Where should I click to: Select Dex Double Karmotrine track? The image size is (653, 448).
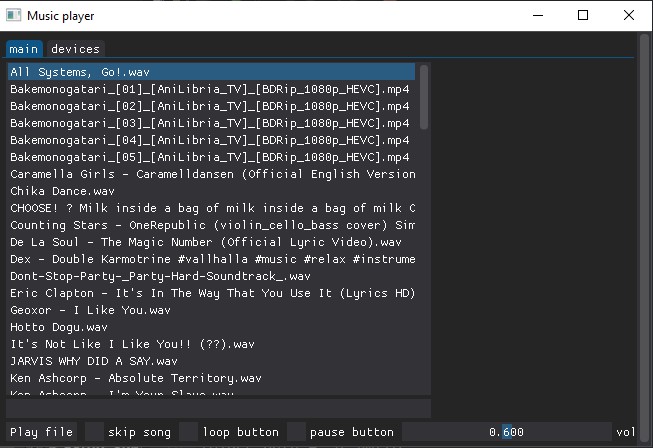pyautogui.click(x=211, y=259)
